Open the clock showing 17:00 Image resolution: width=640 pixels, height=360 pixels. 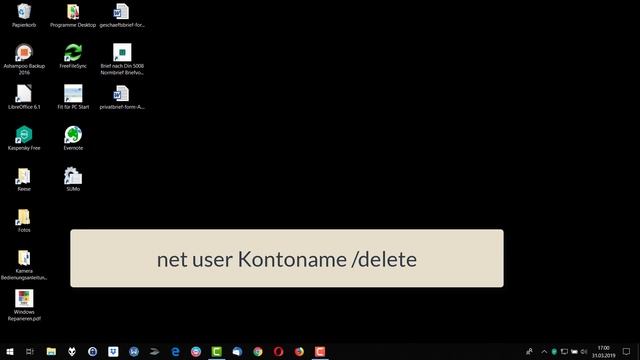[x=604, y=351]
